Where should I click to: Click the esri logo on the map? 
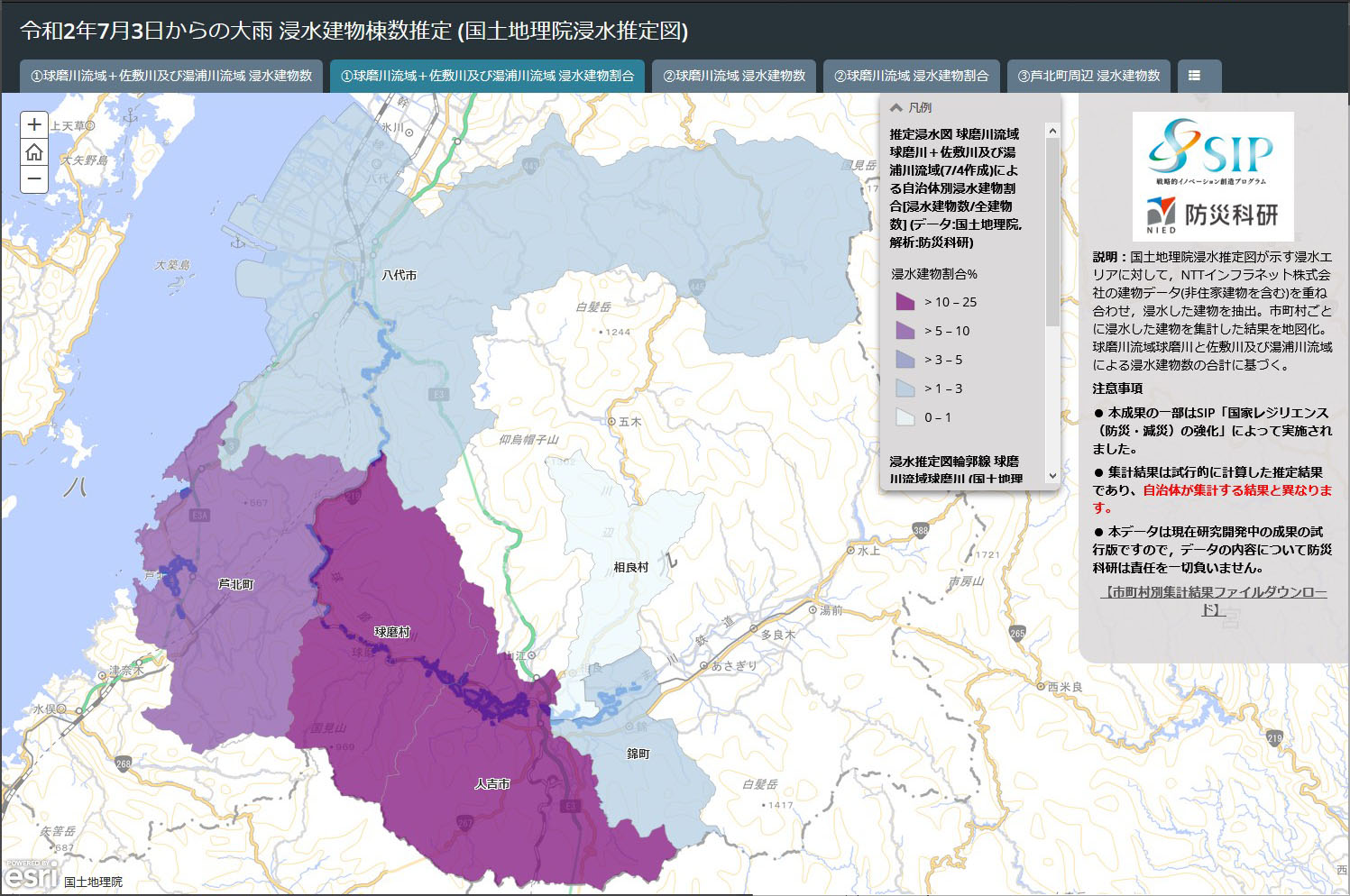[31, 874]
